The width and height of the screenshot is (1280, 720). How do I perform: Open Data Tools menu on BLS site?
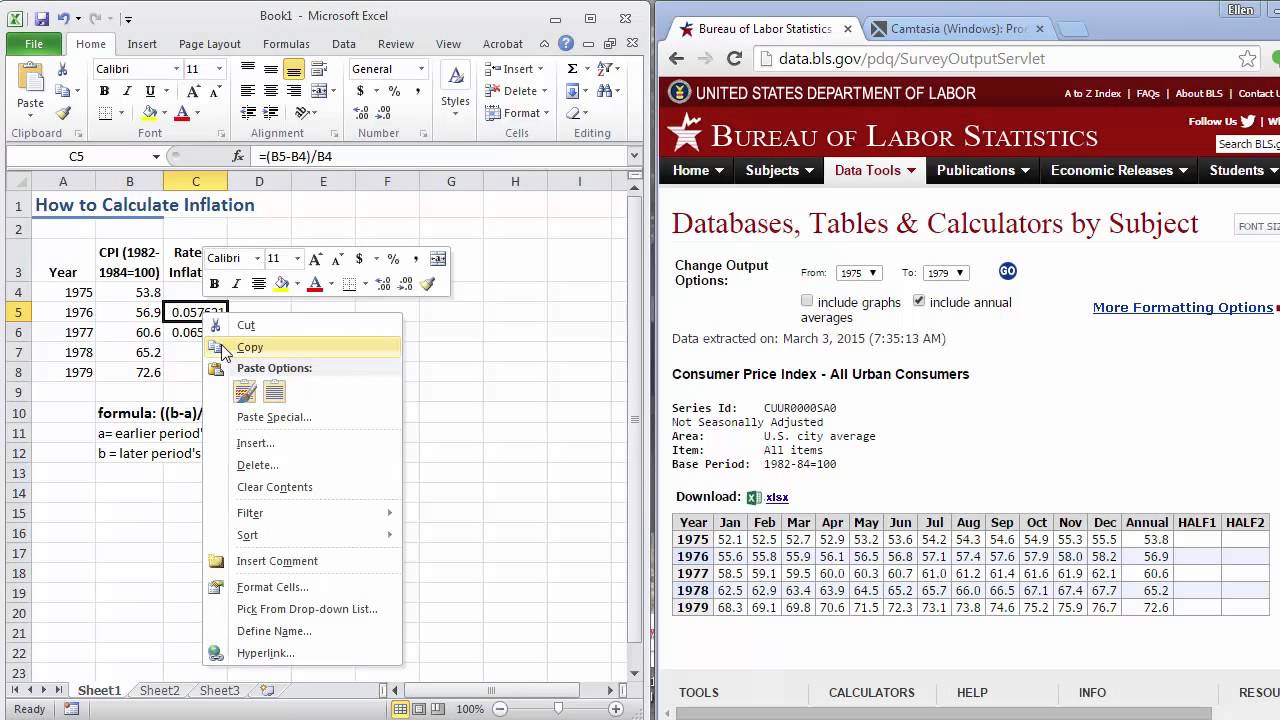pos(875,170)
